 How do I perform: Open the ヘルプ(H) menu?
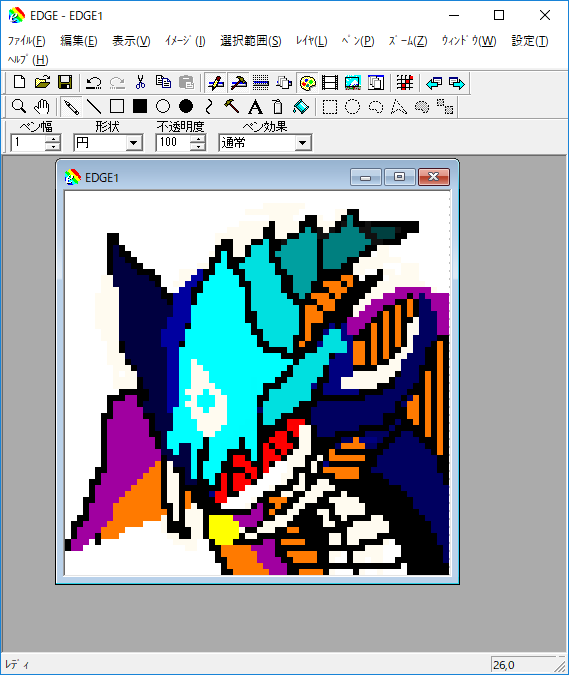coord(28,60)
